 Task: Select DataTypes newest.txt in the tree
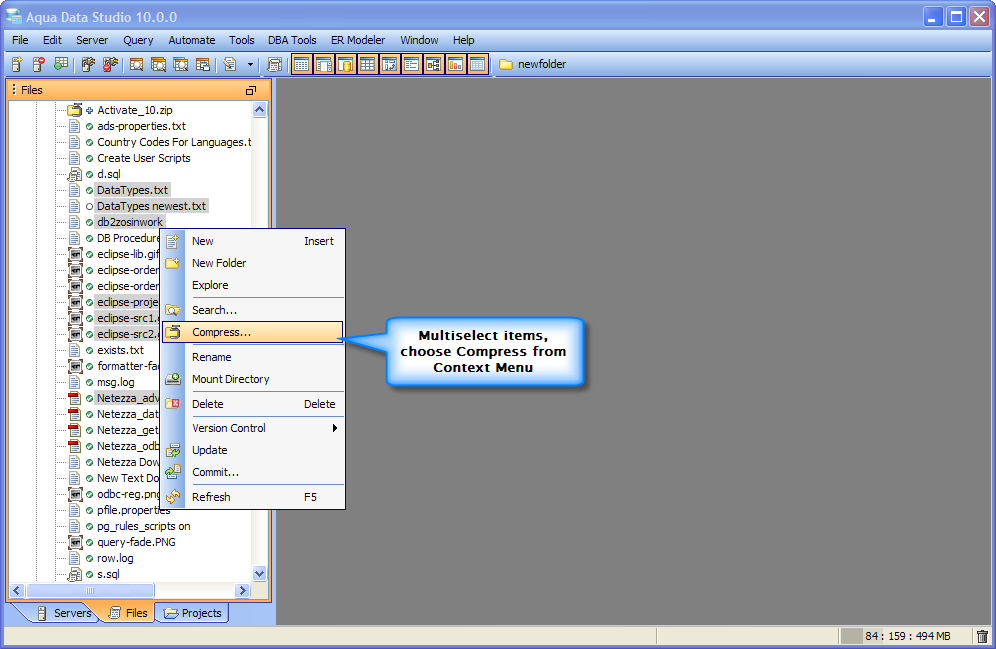point(151,206)
